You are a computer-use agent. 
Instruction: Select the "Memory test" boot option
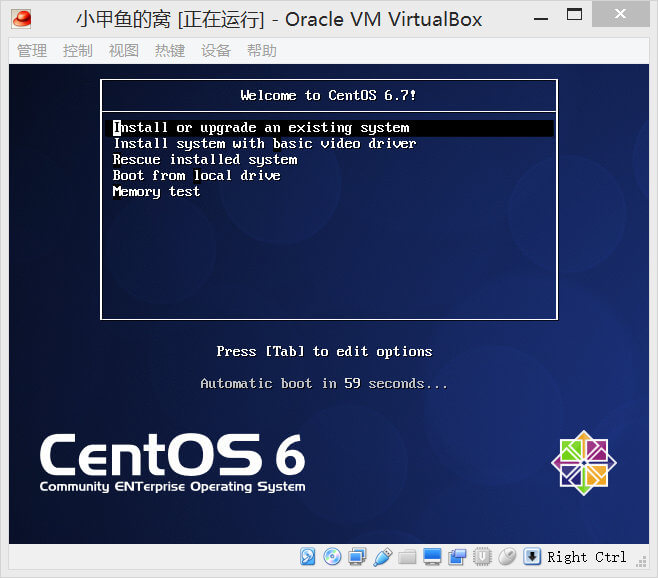pyautogui.click(x=156, y=192)
